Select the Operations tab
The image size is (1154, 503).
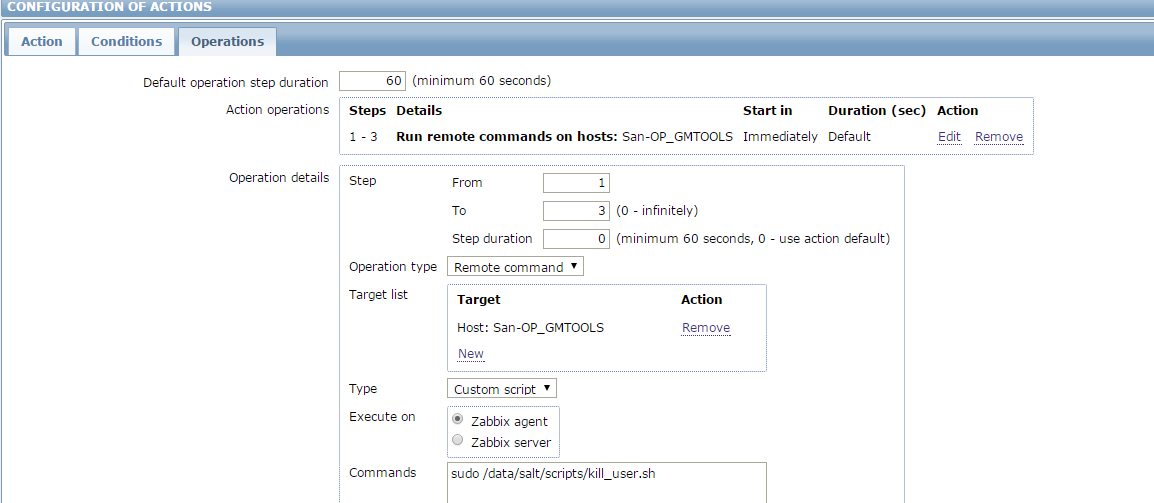tap(227, 41)
